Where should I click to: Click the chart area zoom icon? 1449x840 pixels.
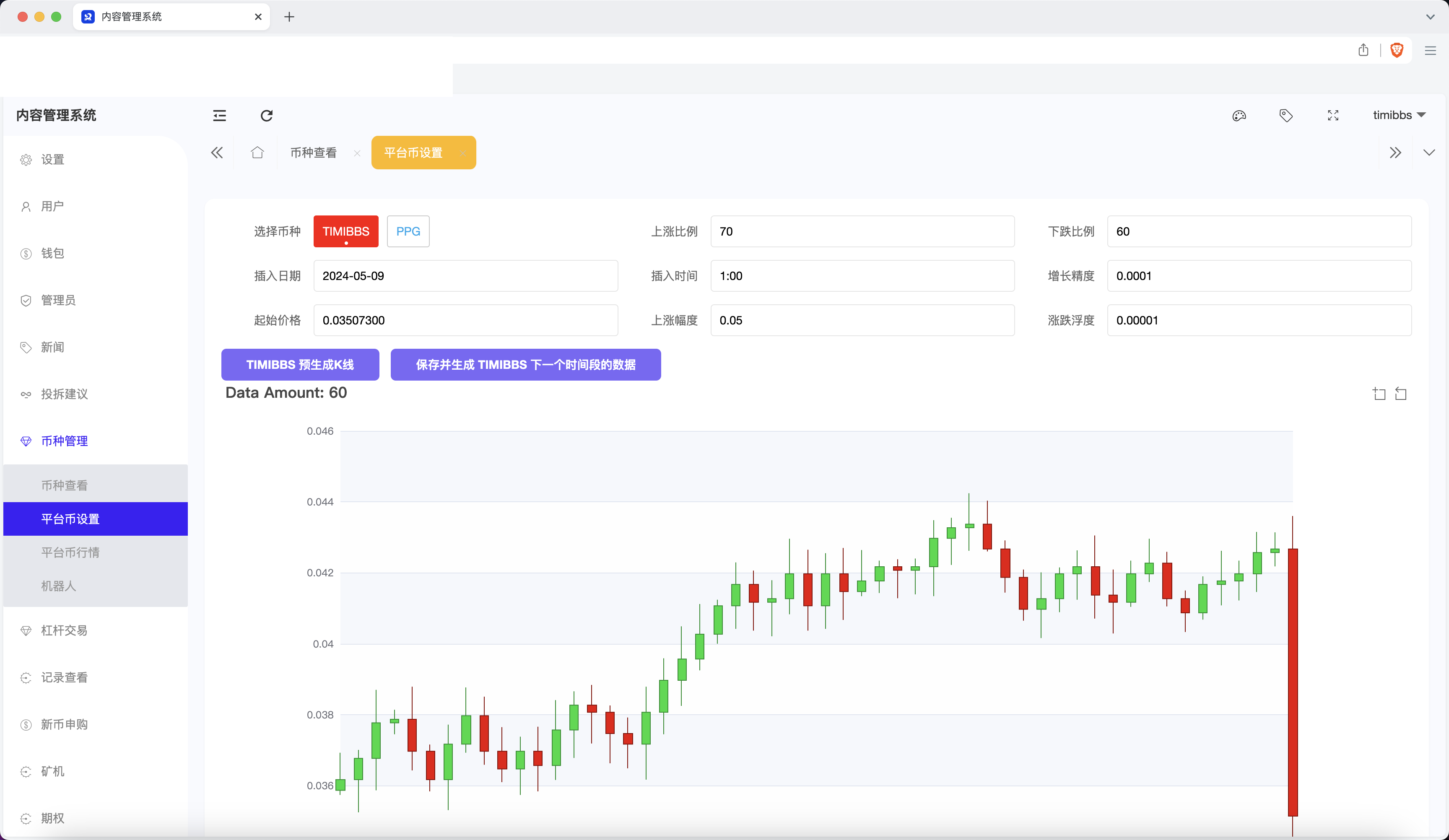pos(1379,394)
